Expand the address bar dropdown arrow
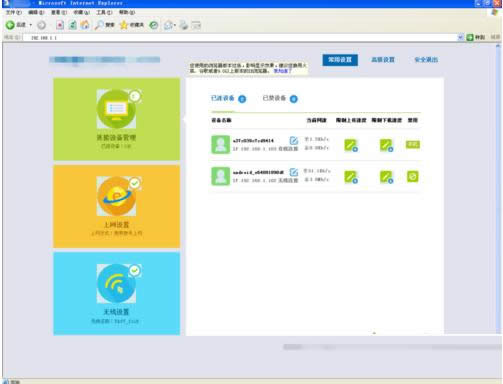503x384 pixels. coord(460,37)
